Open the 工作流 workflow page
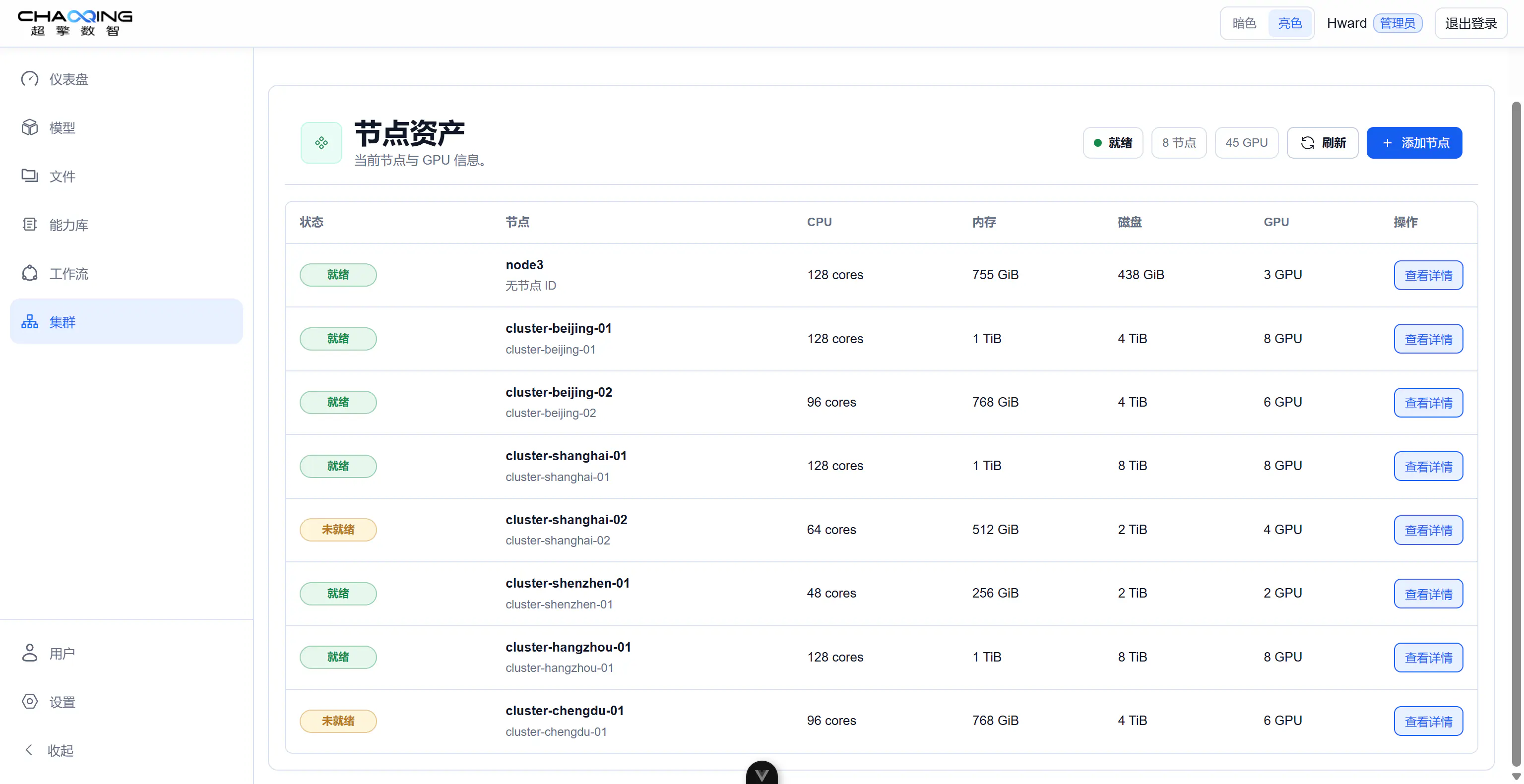This screenshot has height=784, width=1524. pyautogui.click(x=127, y=273)
